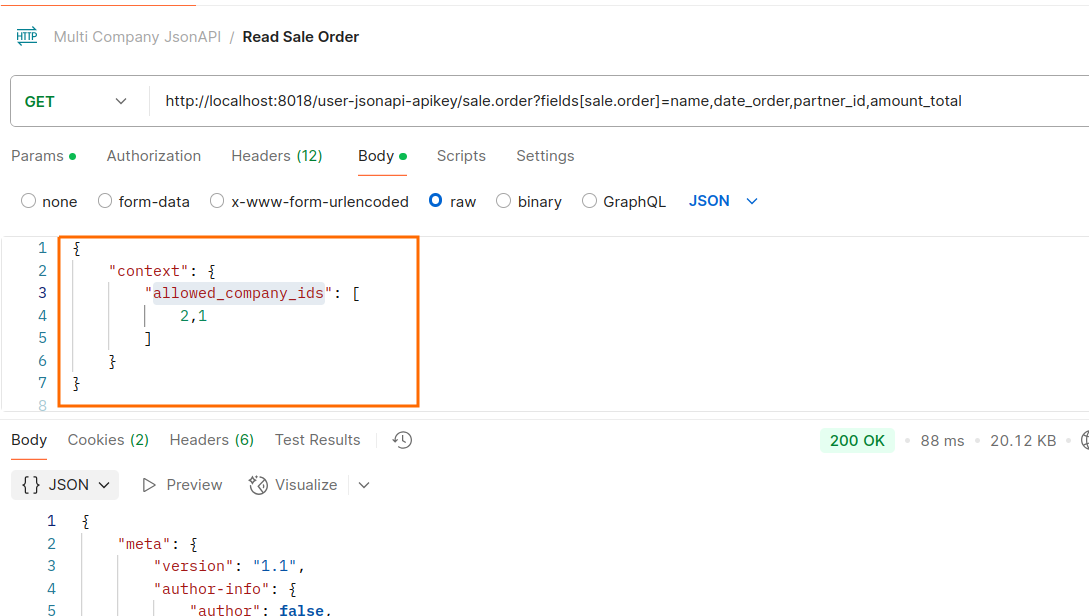Select x-www-form-urlencoded body option
This screenshot has width=1089, height=616.
coord(217,201)
